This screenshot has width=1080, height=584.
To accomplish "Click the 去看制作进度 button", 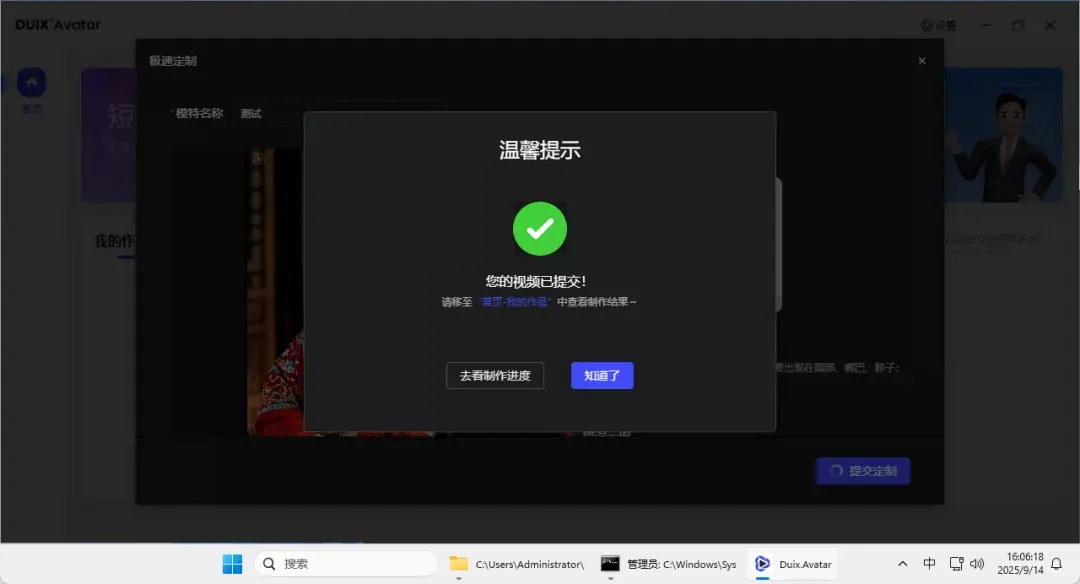I will (495, 375).
